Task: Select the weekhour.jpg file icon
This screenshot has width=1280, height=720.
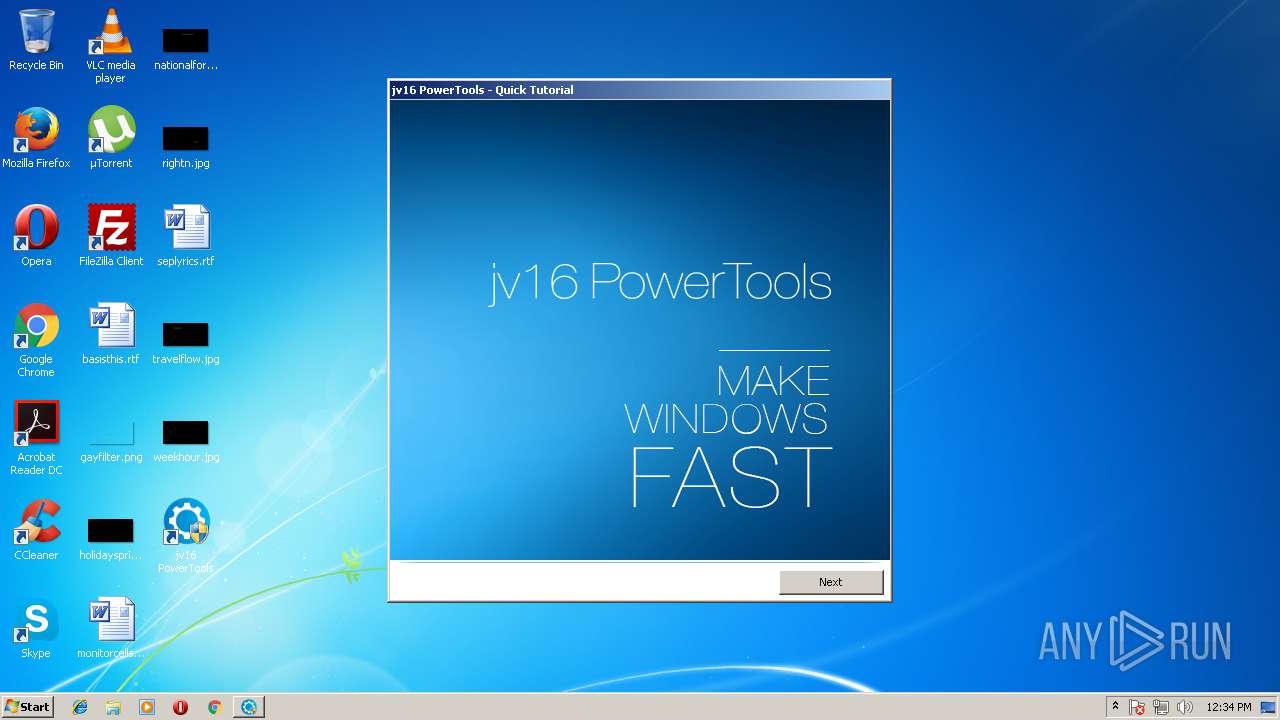Action: click(186, 440)
